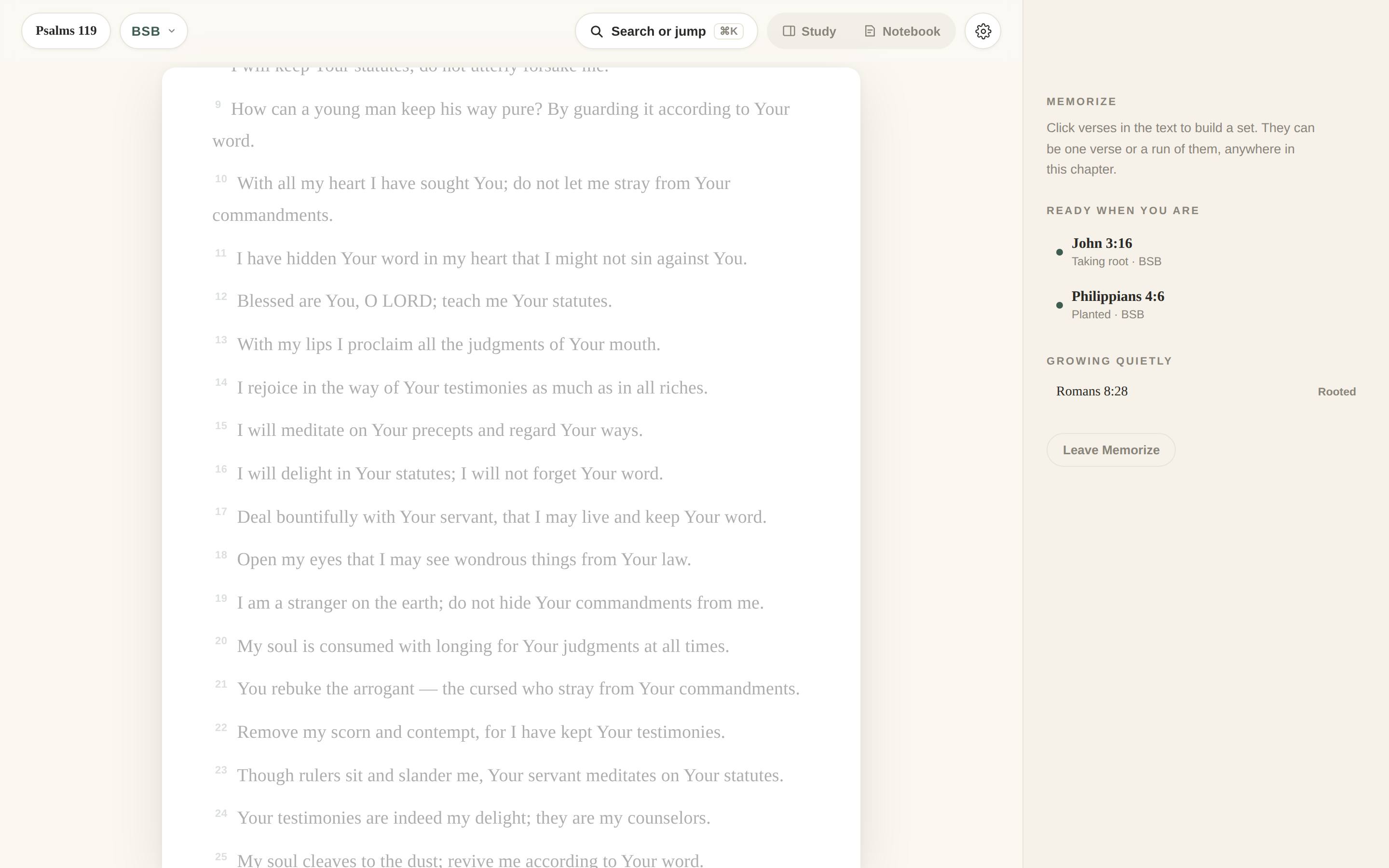Click the Leave Memorize button
The height and width of the screenshot is (868, 1389).
pos(1111,450)
